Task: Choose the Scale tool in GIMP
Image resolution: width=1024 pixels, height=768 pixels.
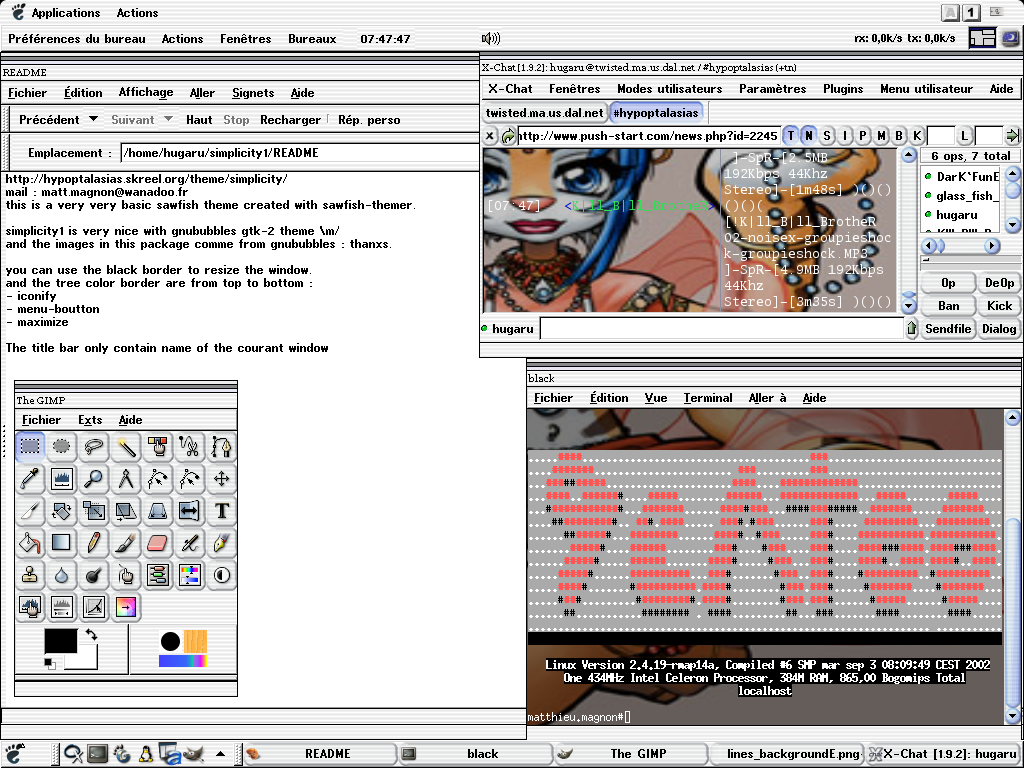Action: pyautogui.click(x=93, y=511)
